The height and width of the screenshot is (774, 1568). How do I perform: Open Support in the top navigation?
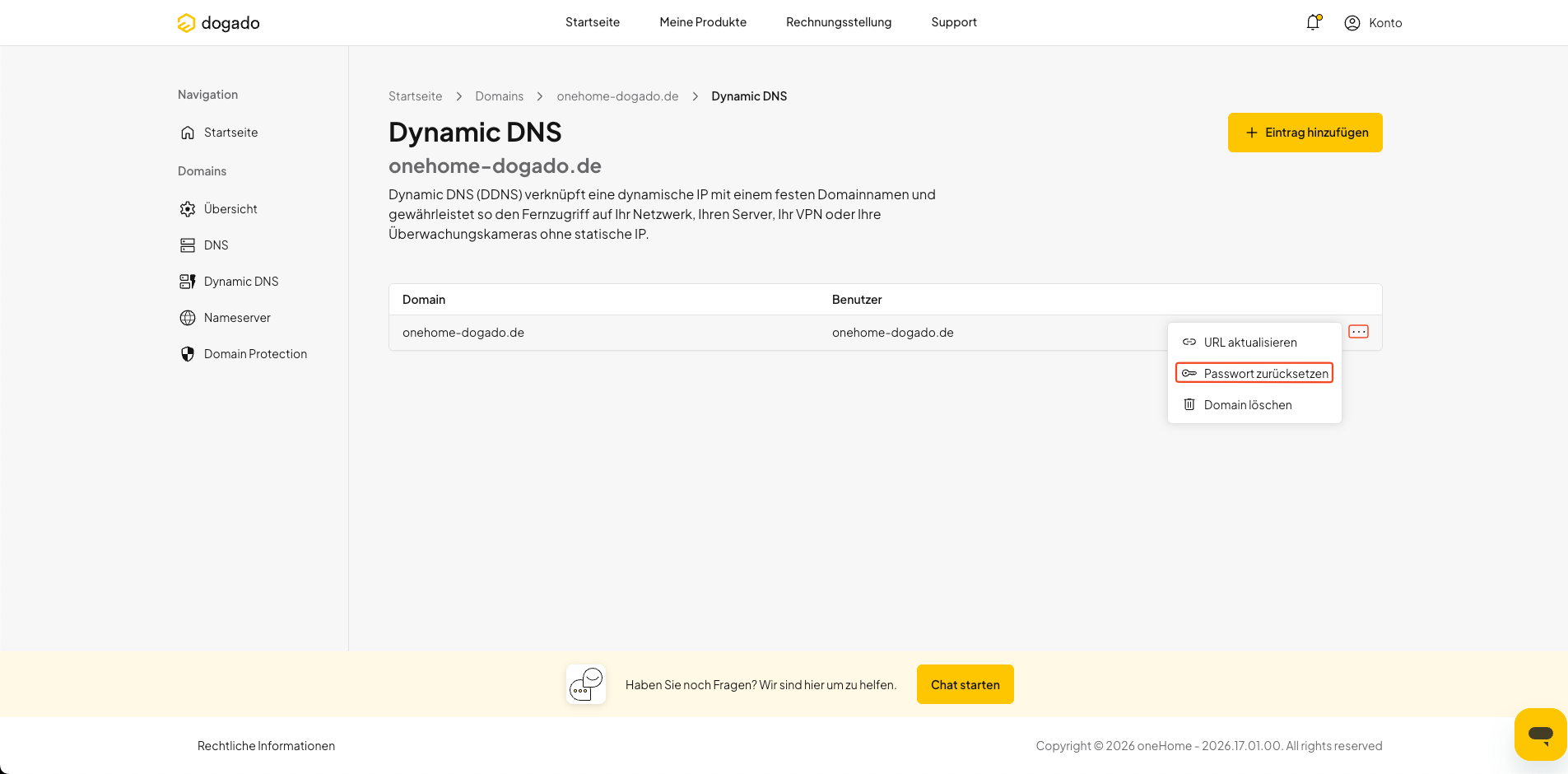click(954, 22)
